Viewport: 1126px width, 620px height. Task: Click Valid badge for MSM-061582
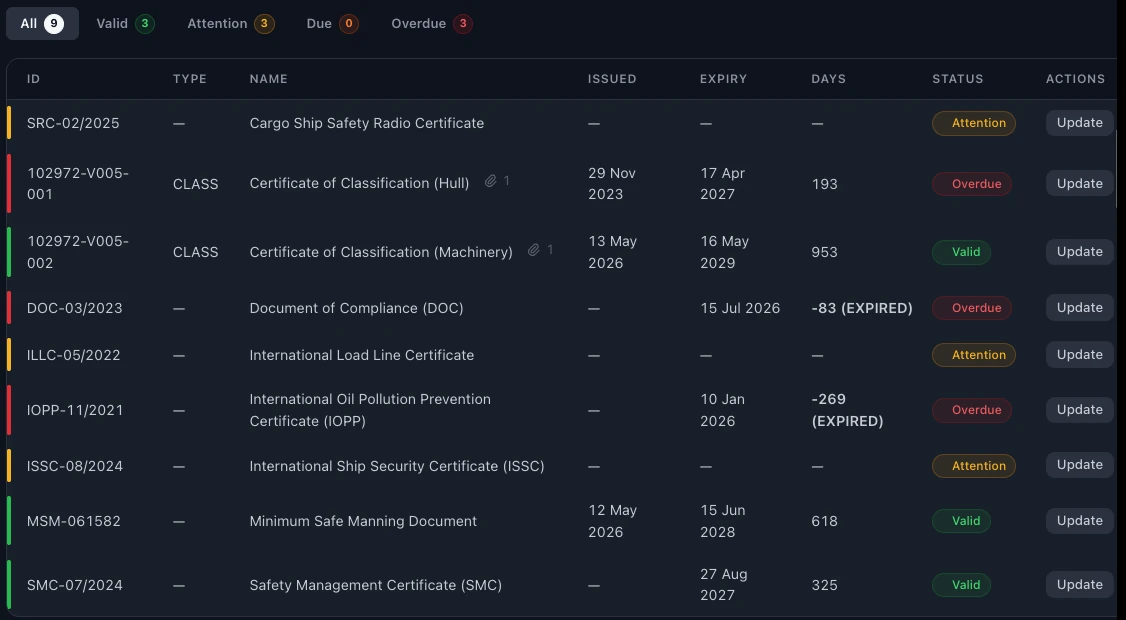(x=962, y=521)
